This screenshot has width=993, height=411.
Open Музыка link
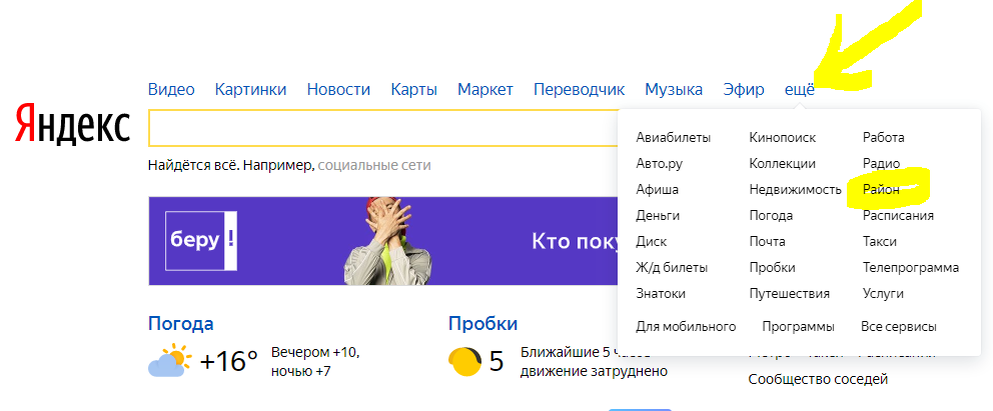[x=674, y=89]
